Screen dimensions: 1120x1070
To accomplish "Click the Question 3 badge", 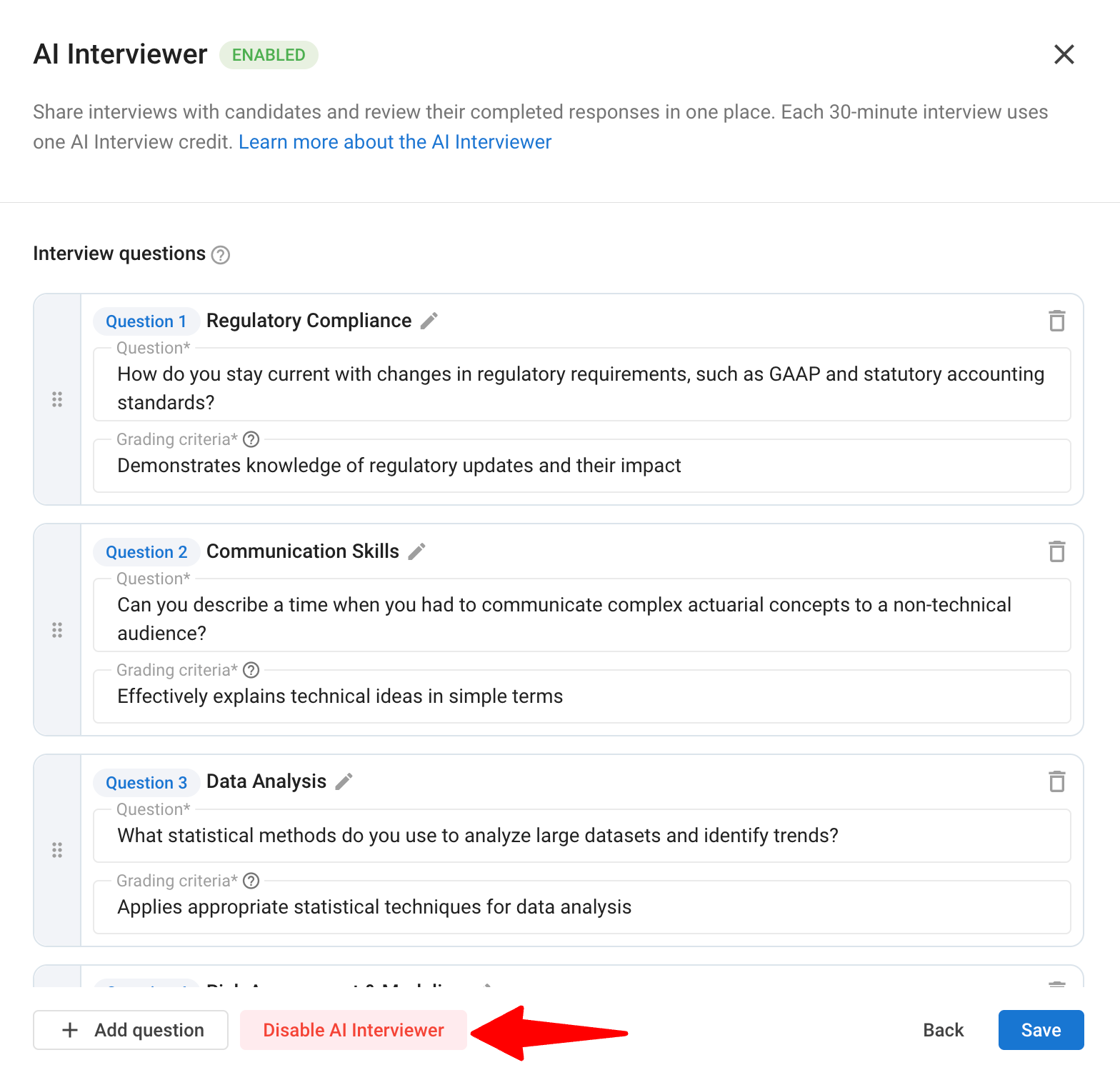I will click(x=146, y=783).
